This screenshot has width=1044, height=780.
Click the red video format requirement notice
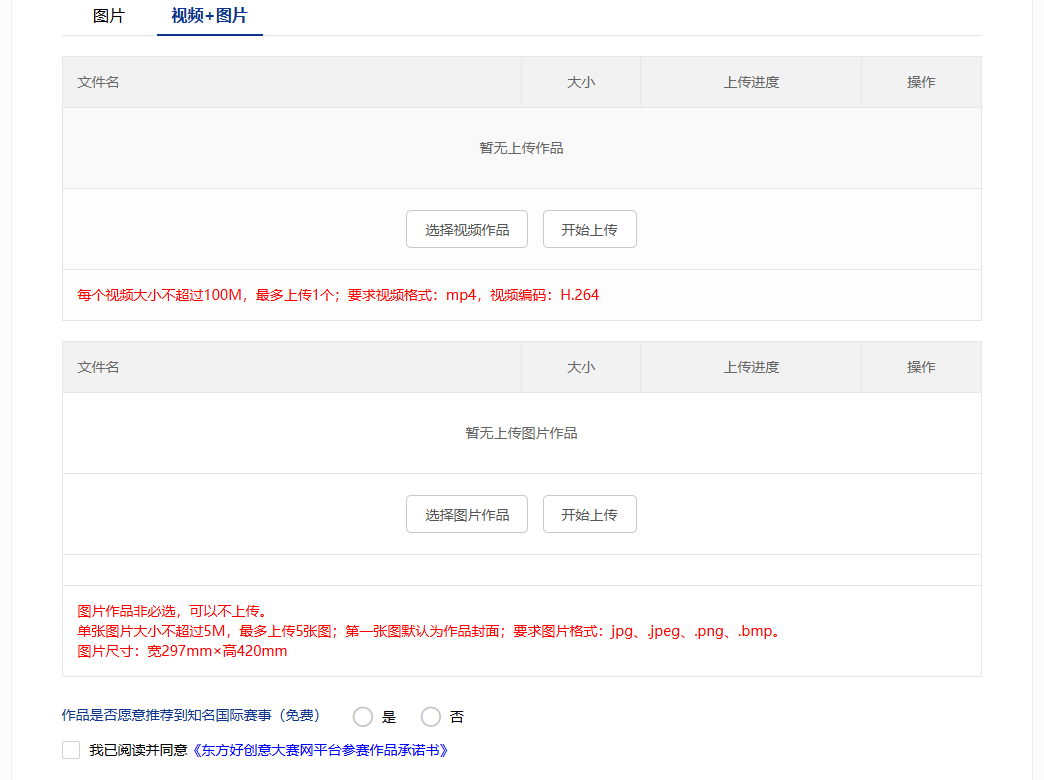click(337, 295)
